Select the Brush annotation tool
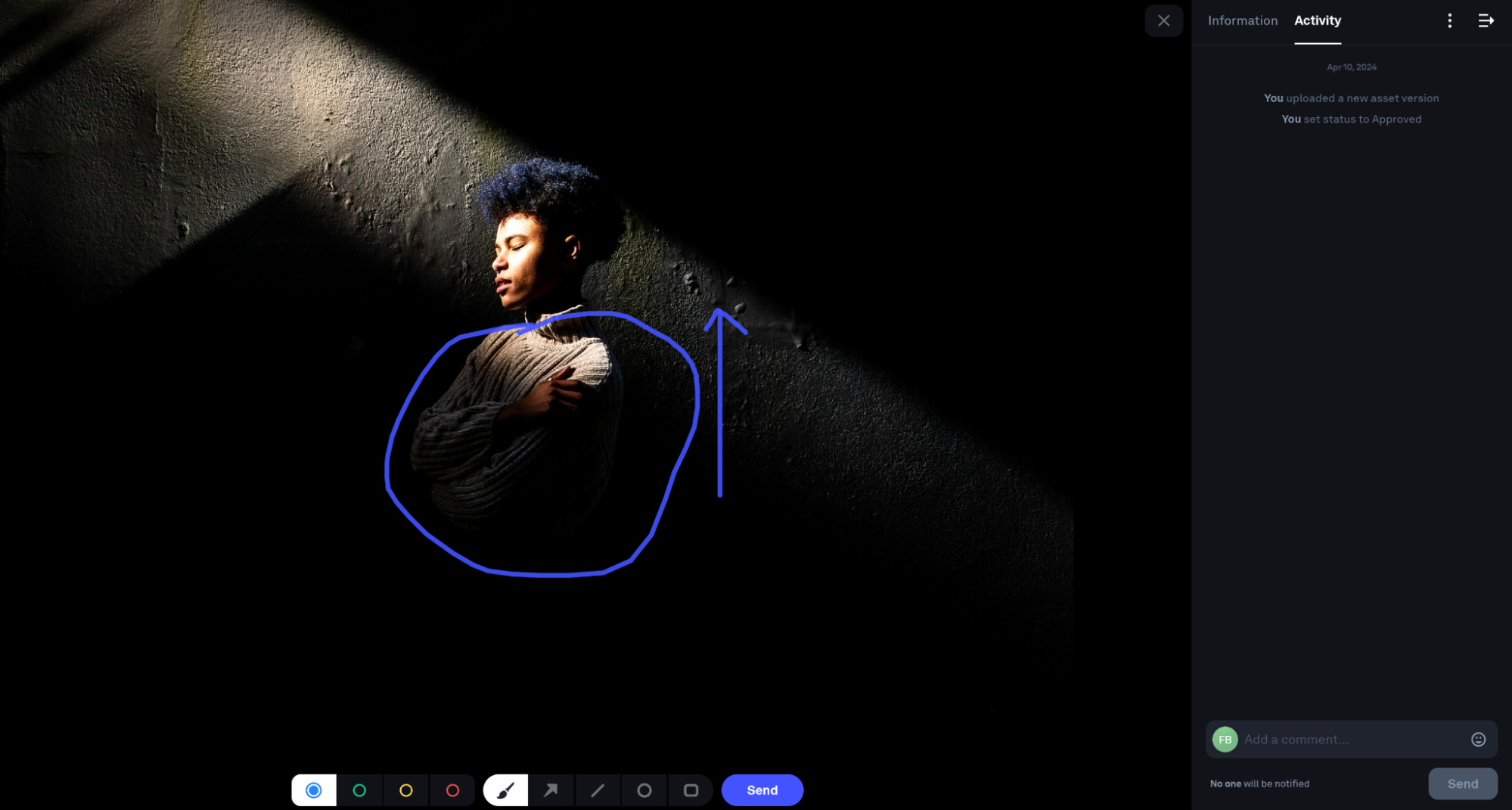This screenshot has width=1512, height=810. point(505,790)
